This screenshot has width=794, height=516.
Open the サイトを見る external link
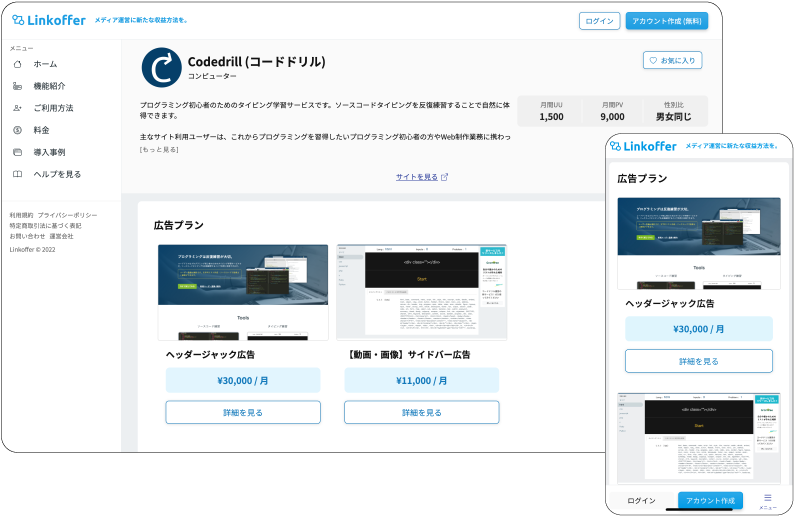point(421,177)
